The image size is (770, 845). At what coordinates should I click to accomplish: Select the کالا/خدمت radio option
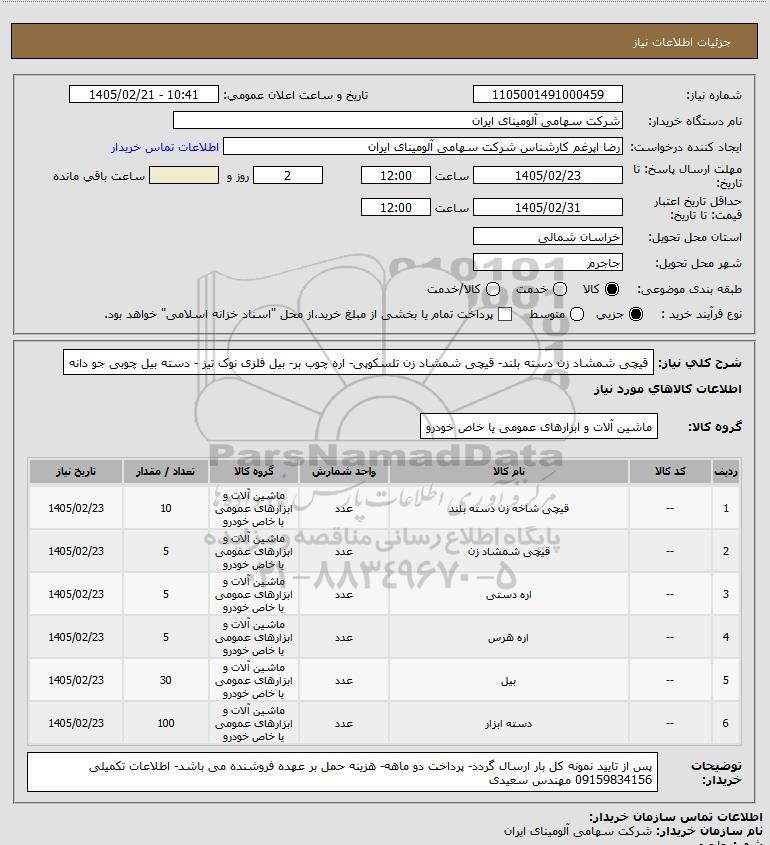[492, 289]
